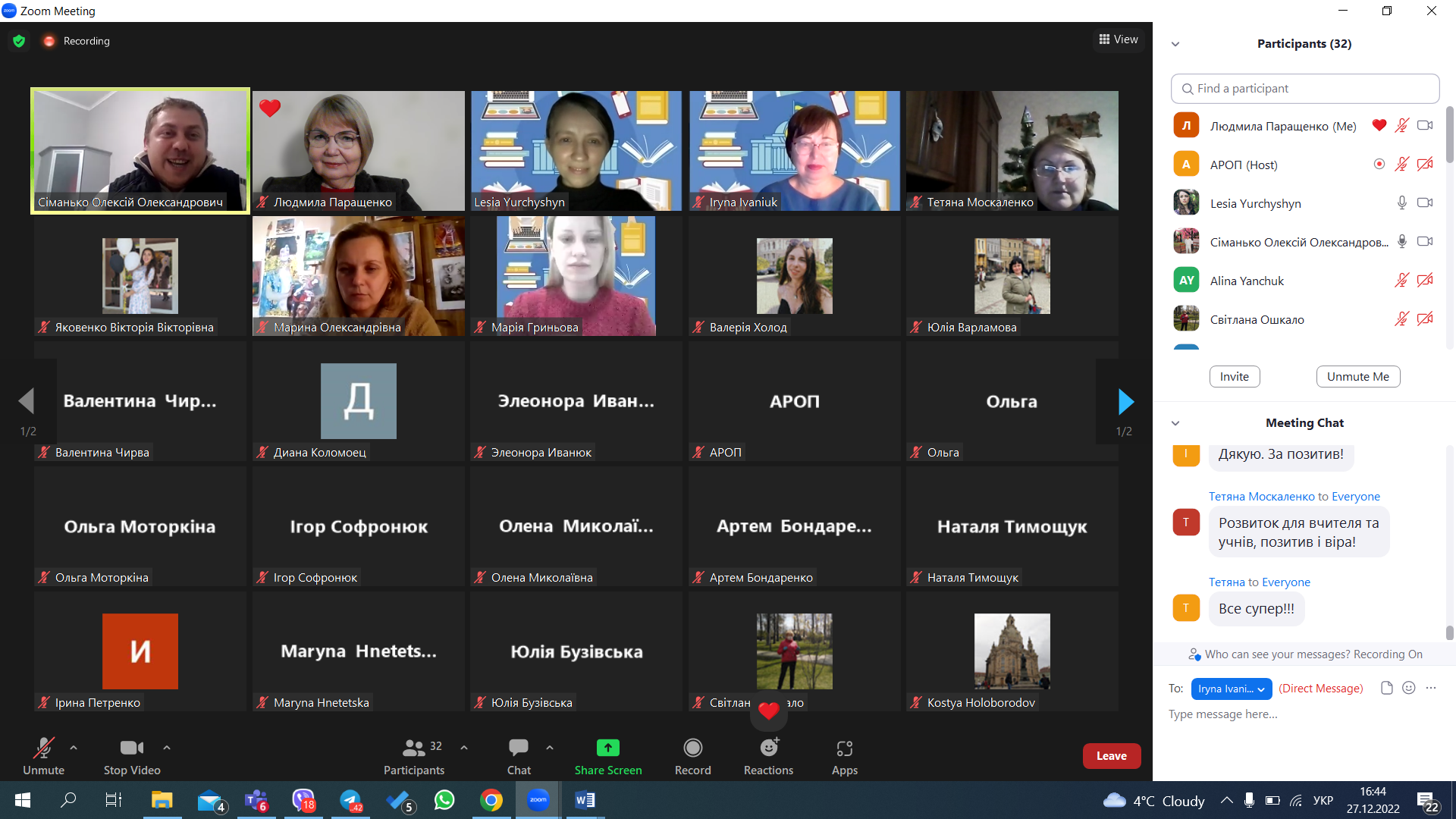Click the emoji icon in chat box

1408,688
